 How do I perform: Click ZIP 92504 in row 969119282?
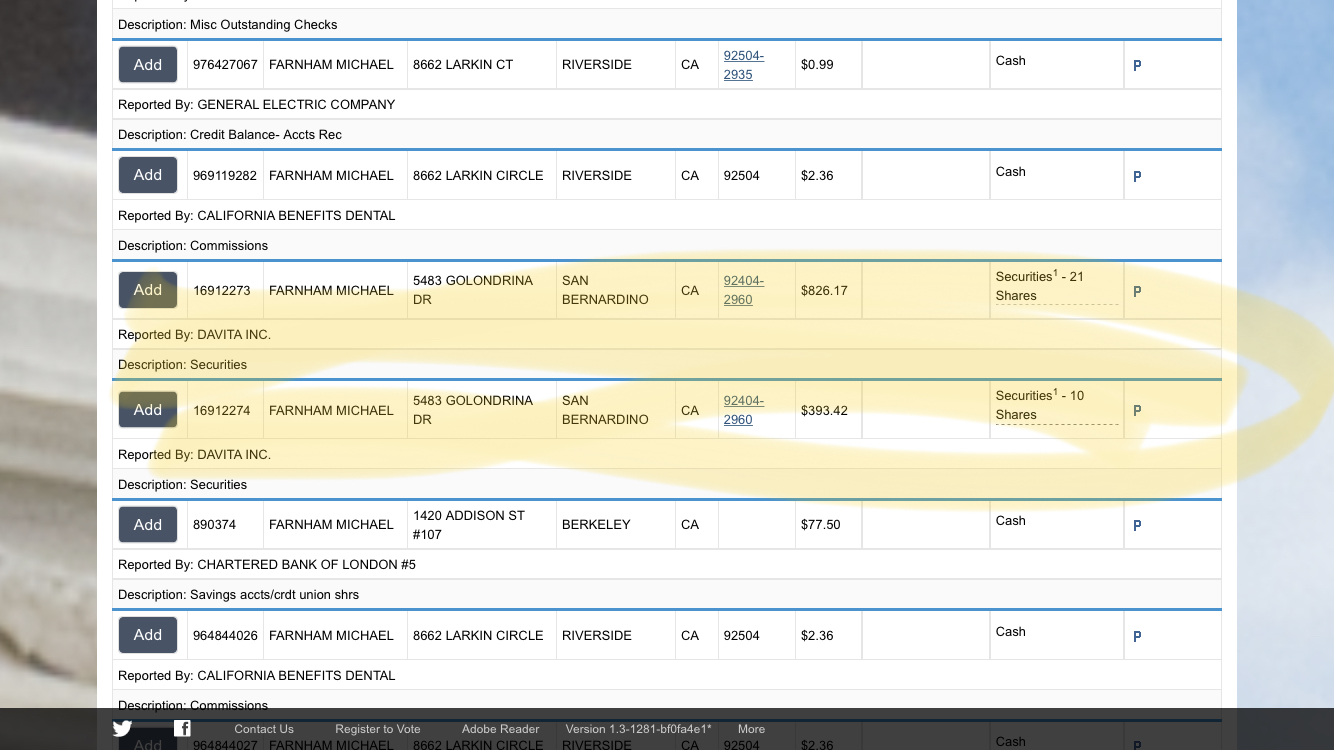point(742,176)
